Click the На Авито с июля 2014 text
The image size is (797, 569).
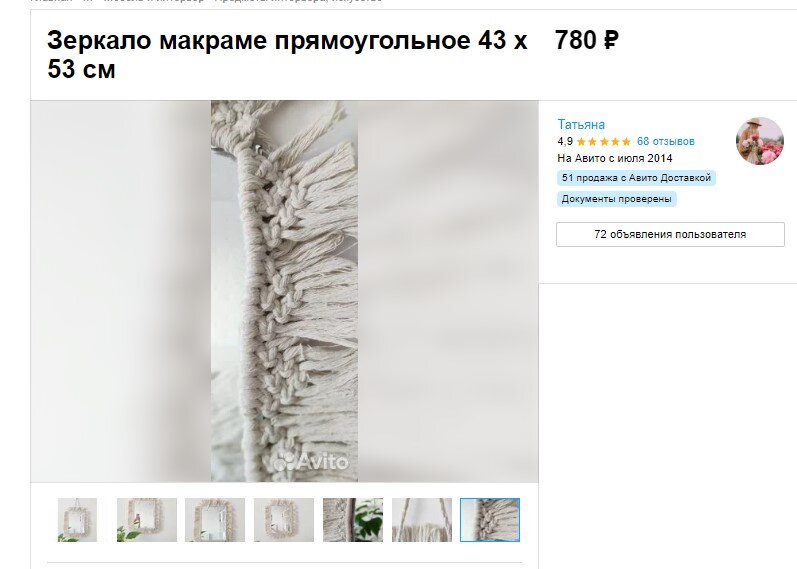tap(615, 158)
